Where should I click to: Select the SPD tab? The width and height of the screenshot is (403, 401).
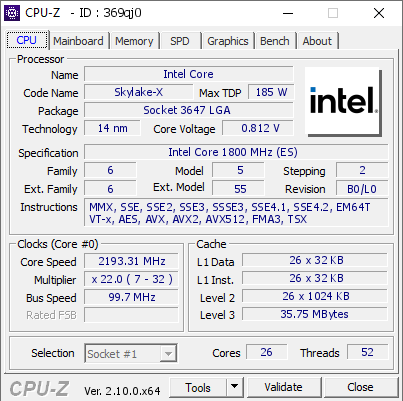[x=180, y=41]
